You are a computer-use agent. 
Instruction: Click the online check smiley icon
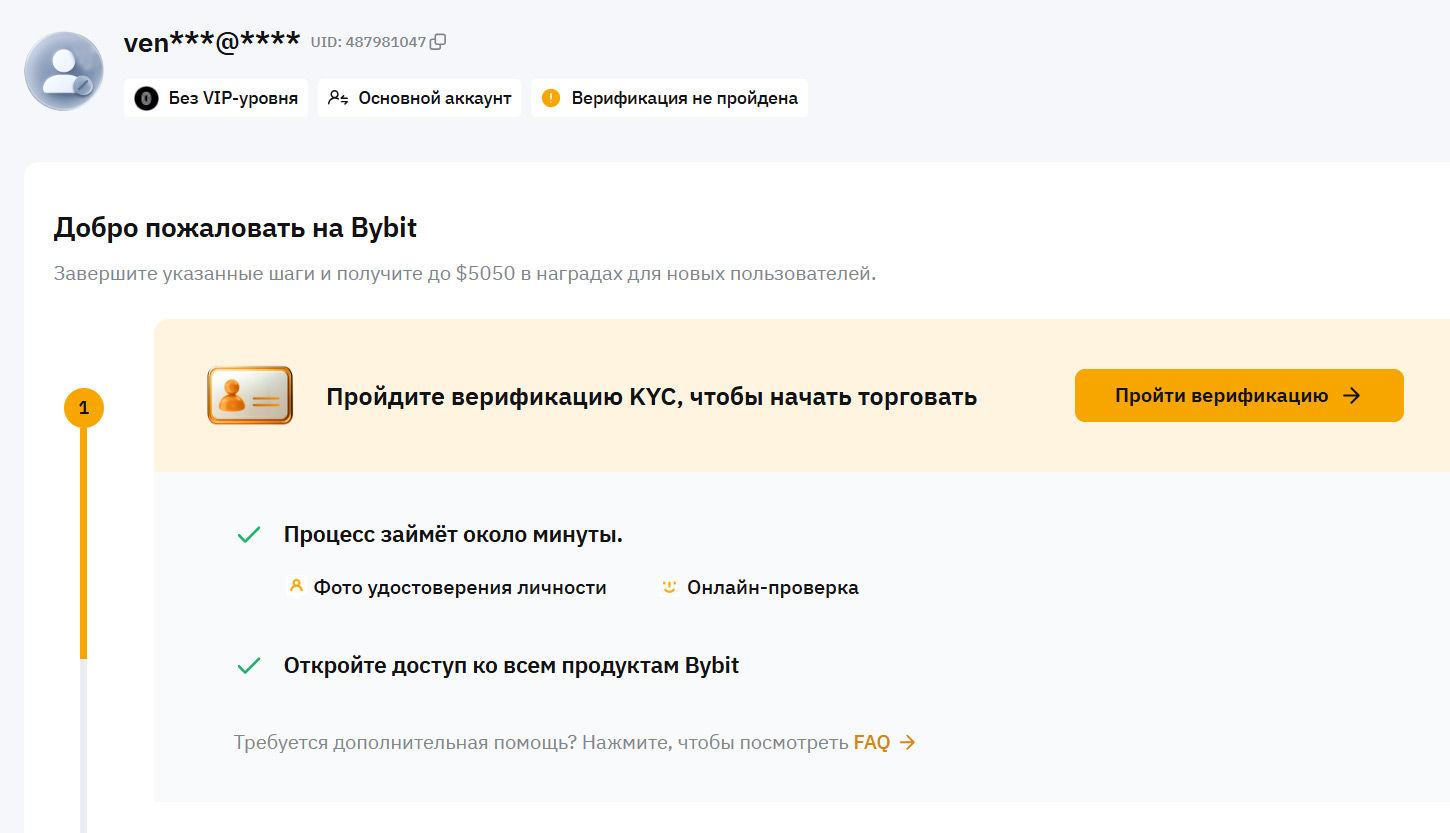click(670, 586)
